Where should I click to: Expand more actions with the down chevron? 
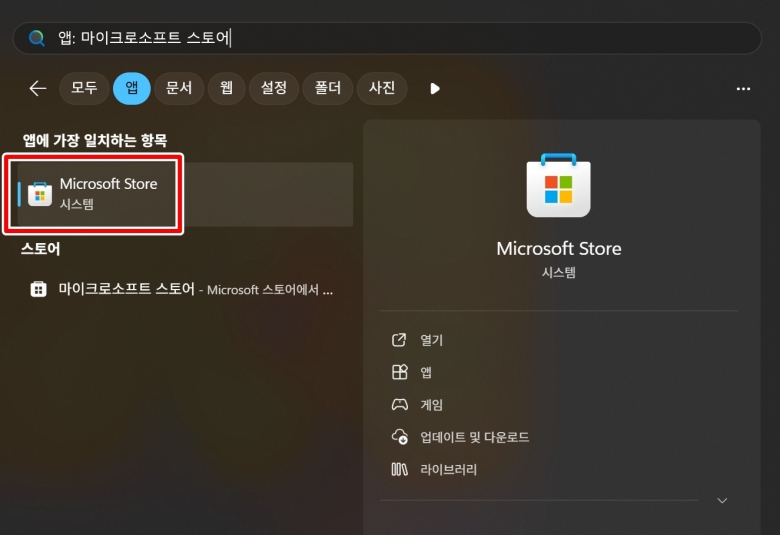tap(722, 500)
